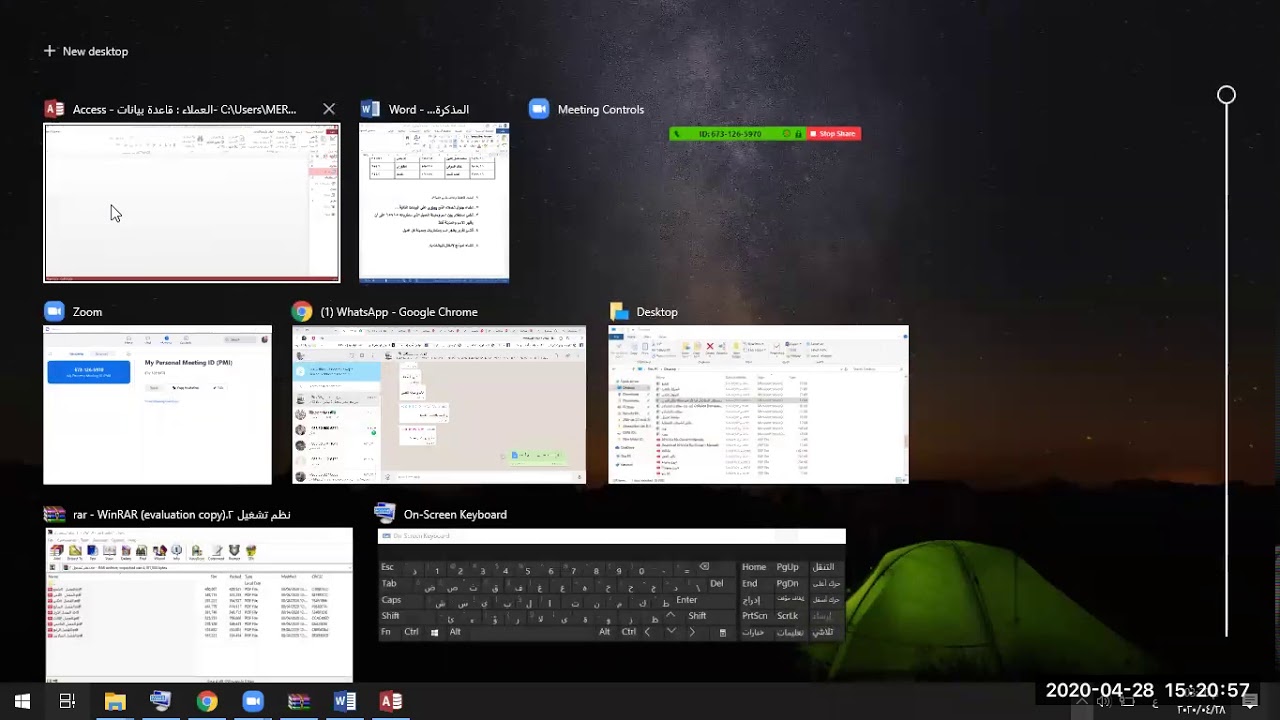The image size is (1280, 720).
Task: Open the volume control in system tray
Action: [x=1104, y=703]
